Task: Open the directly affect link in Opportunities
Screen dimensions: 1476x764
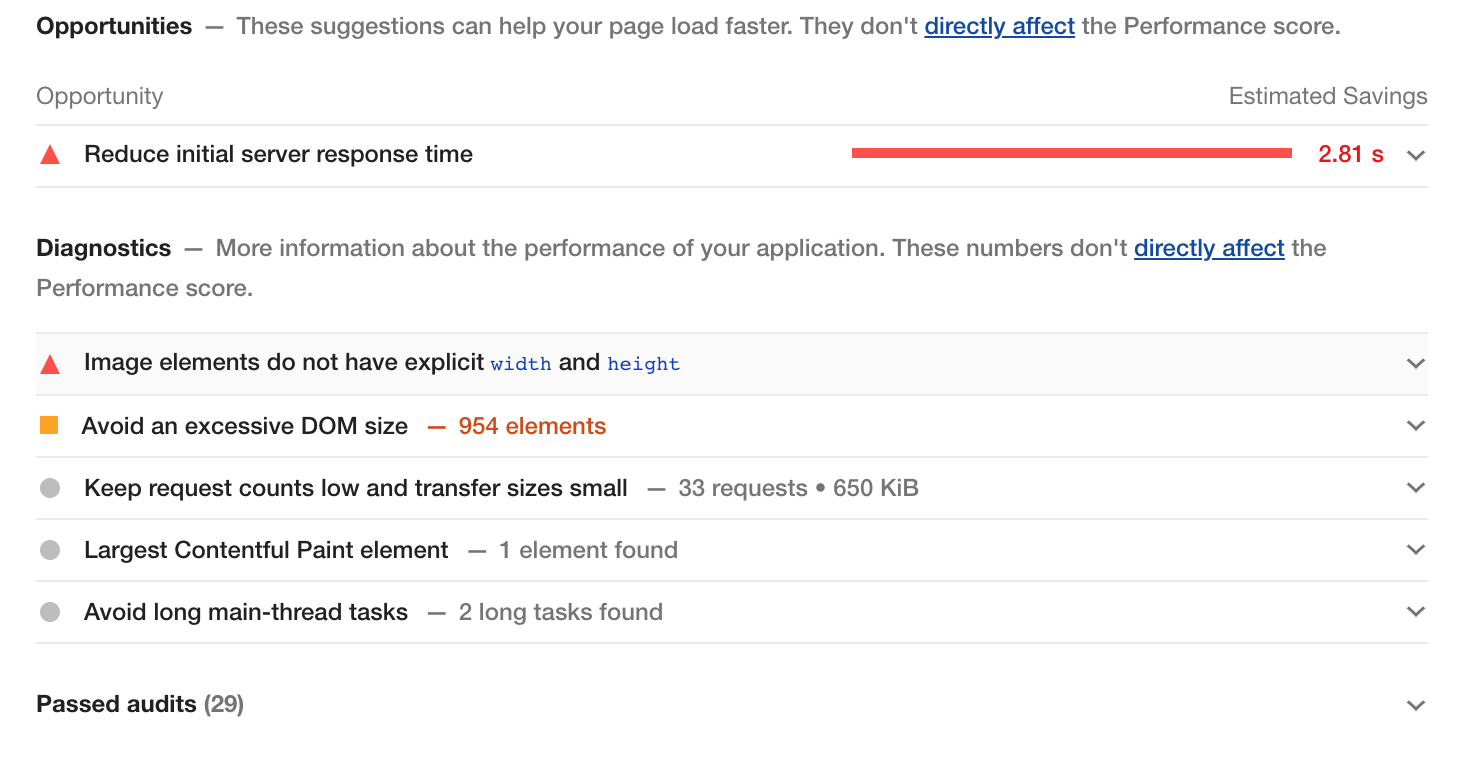Action: [999, 27]
